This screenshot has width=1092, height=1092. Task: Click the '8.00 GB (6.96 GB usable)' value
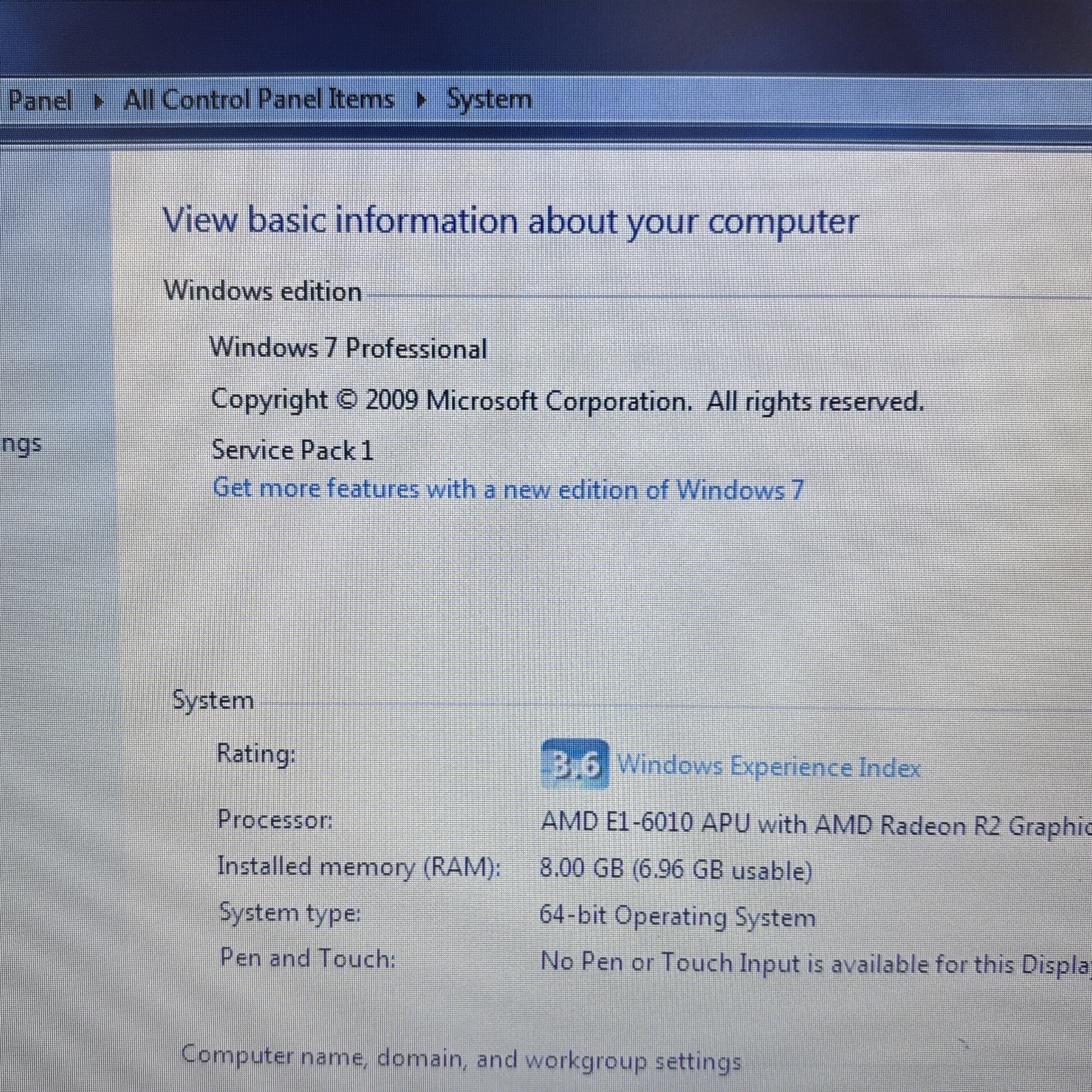pyautogui.click(x=676, y=870)
